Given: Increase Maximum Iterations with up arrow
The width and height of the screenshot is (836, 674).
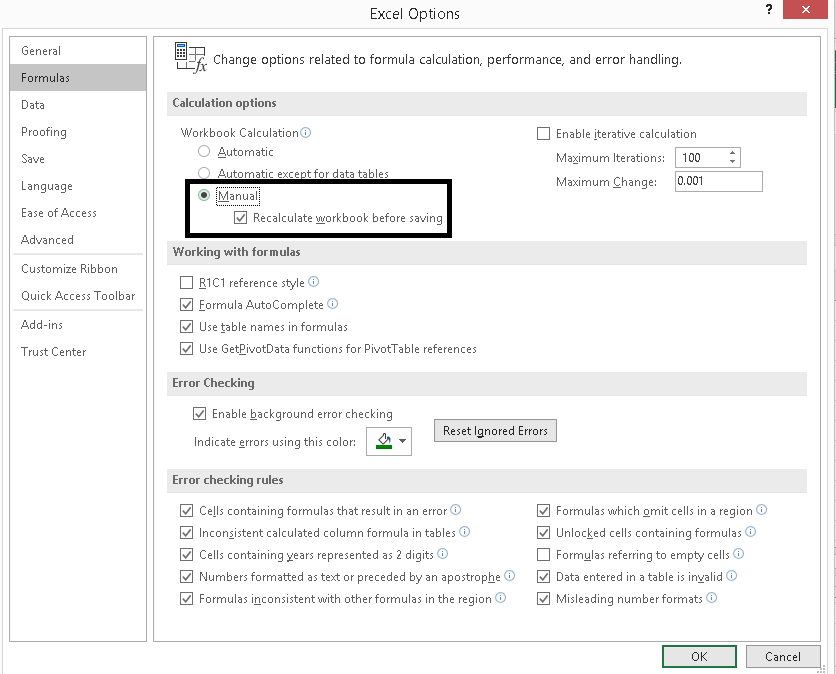Looking at the screenshot, I should 733,153.
